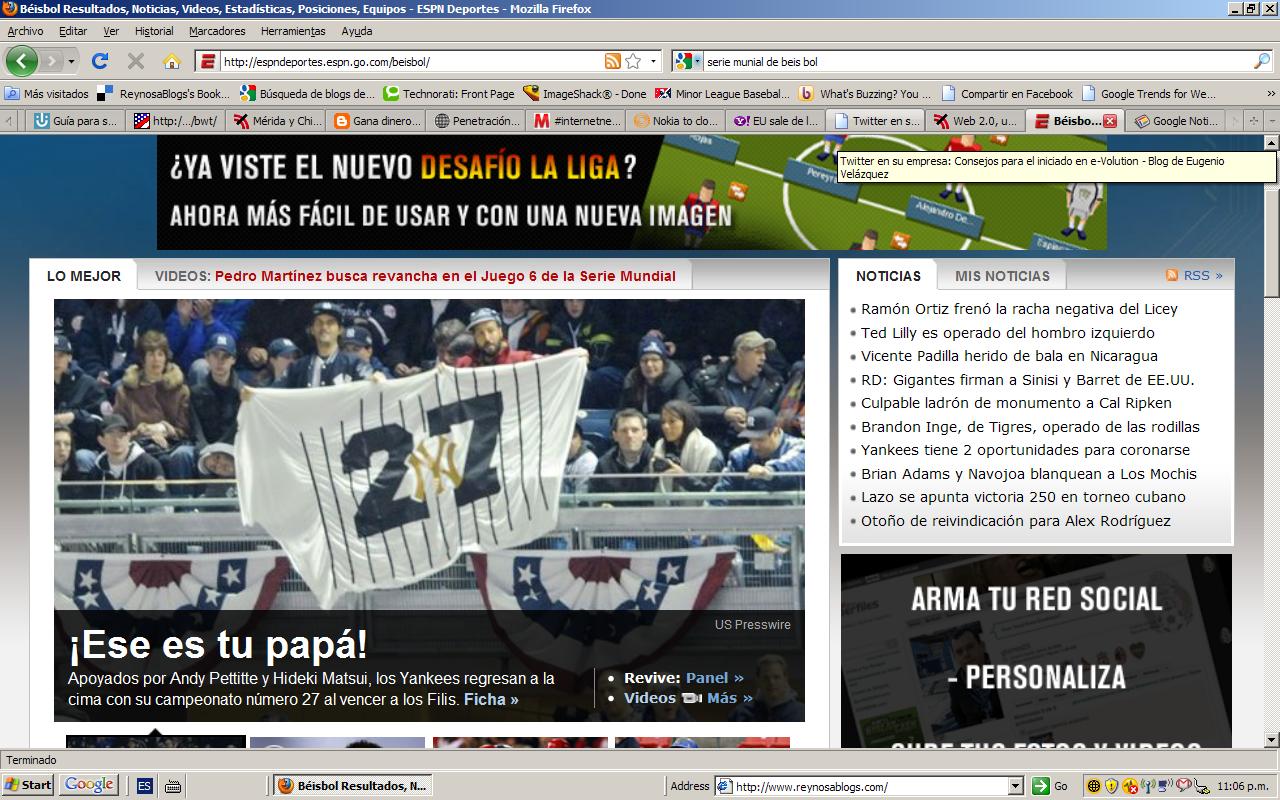
Task: Open the Archivo menu
Action: 25,31
